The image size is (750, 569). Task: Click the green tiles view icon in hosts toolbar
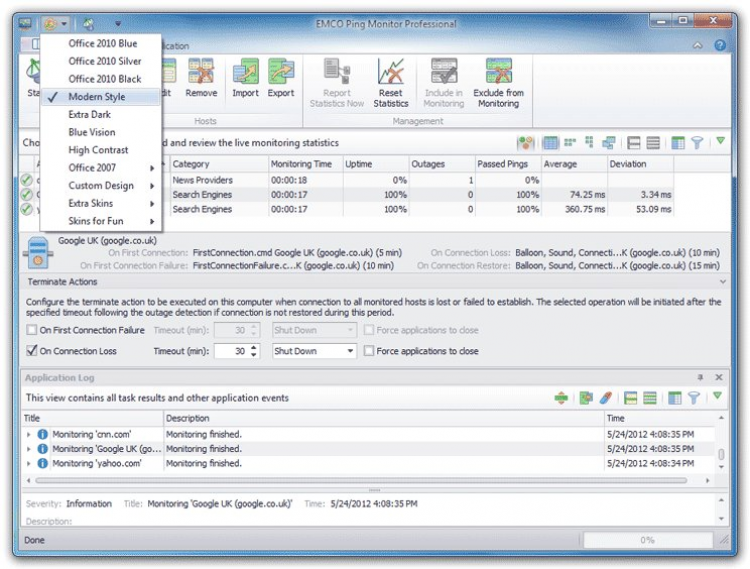570,142
